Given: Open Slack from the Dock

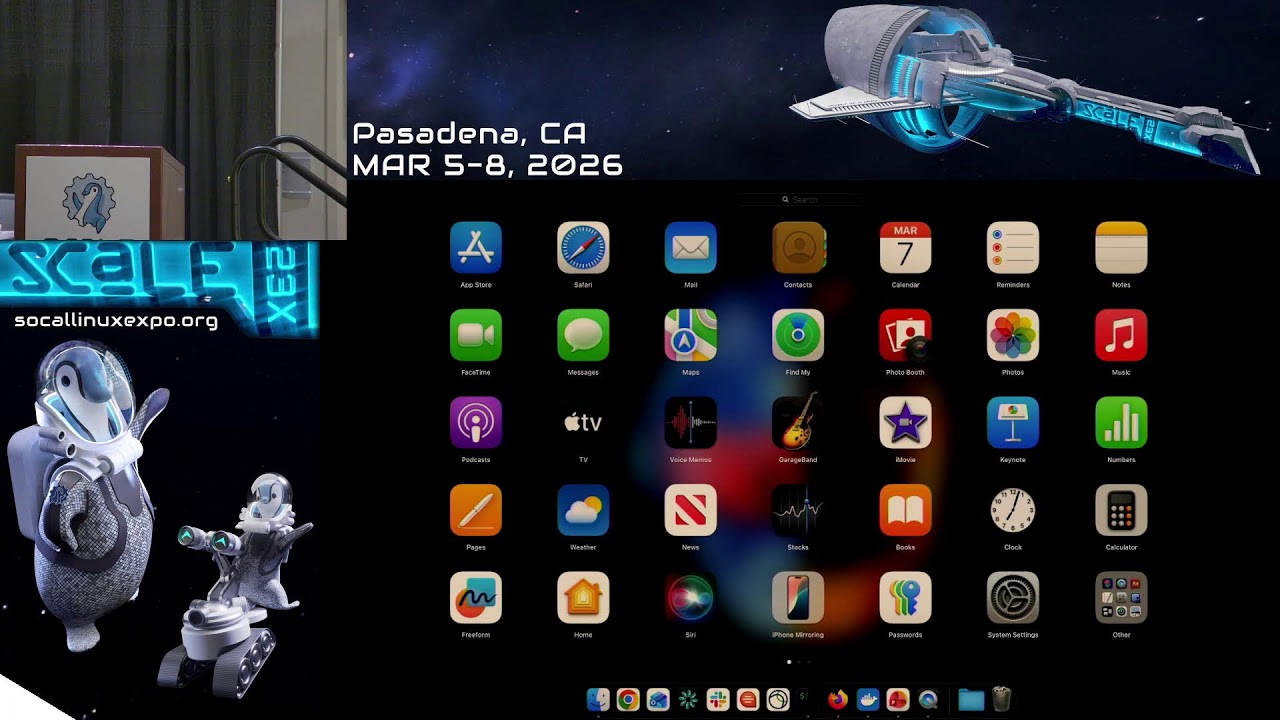Looking at the screenshot, I should tap(718, 700).
